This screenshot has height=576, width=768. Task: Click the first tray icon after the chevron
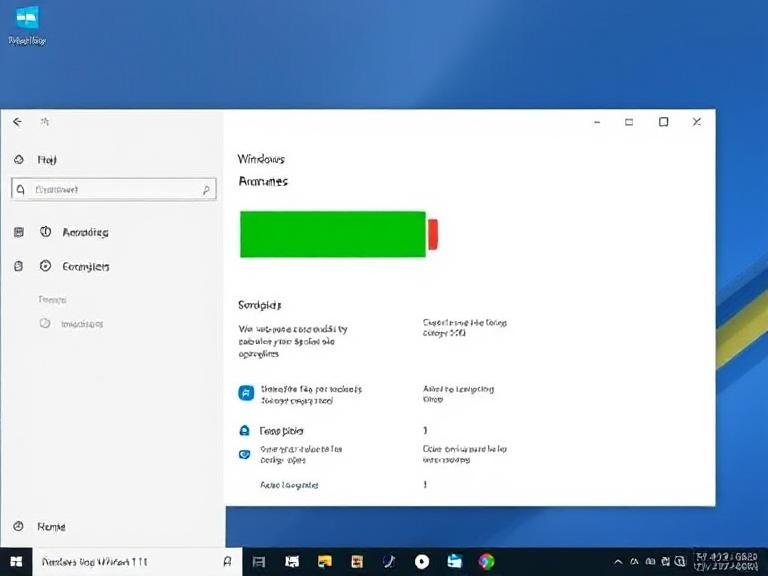pyautogui.click(x=634, y=561)
